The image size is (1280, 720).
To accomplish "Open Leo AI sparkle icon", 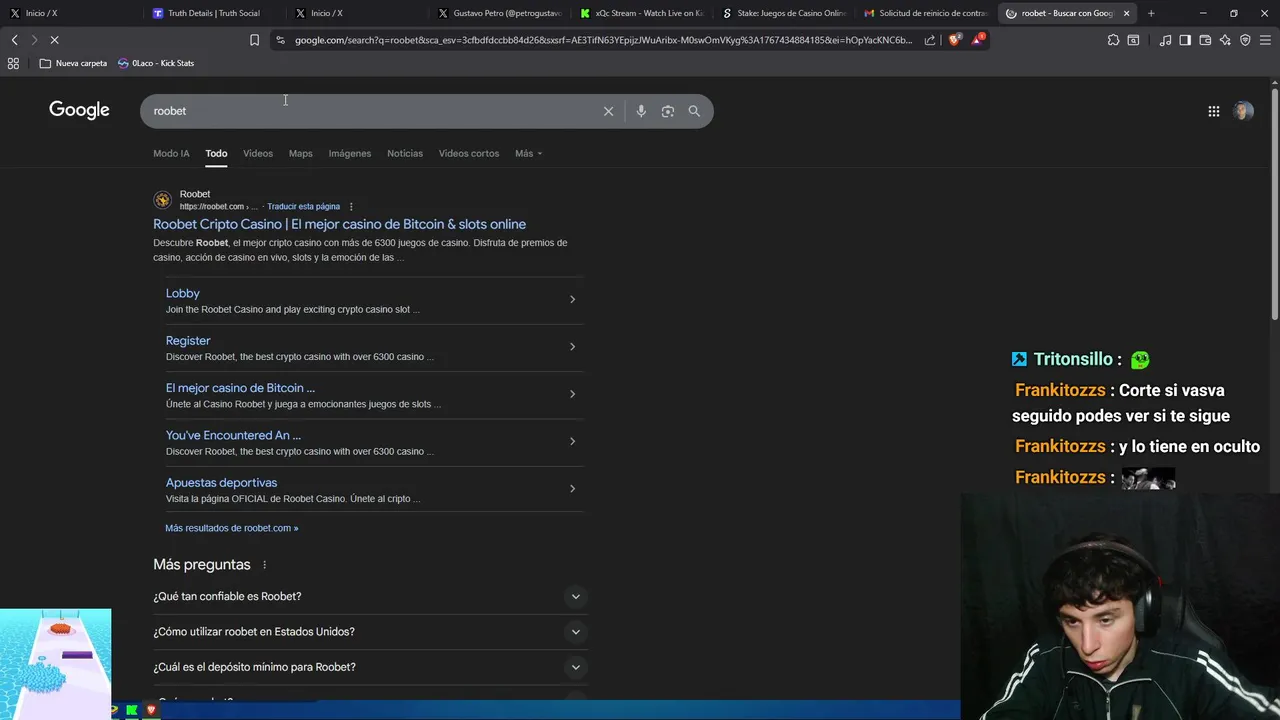I will 1225,40.
